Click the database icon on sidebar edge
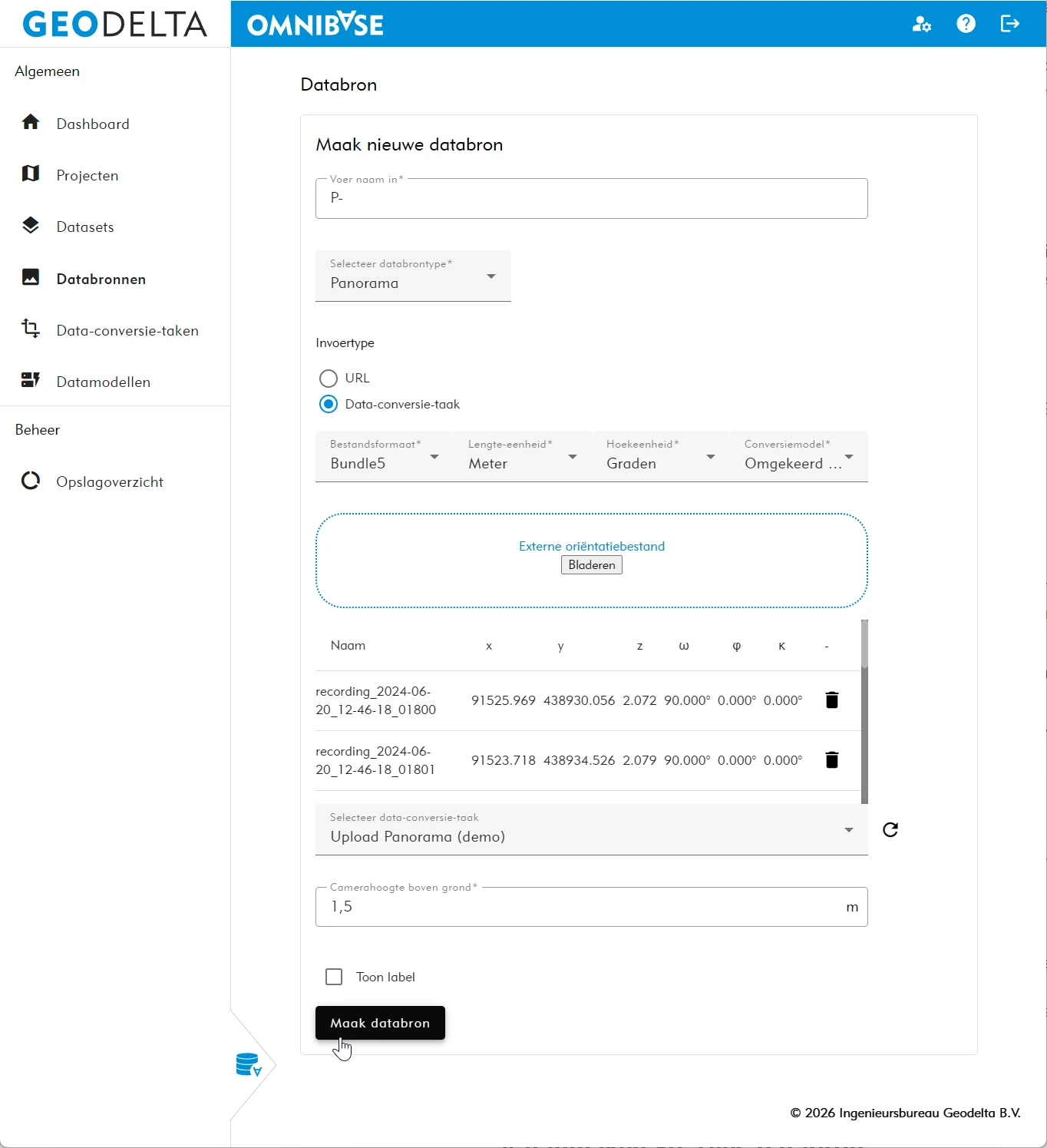This screenshot has width=1047, height=1148. [249, 1065]
